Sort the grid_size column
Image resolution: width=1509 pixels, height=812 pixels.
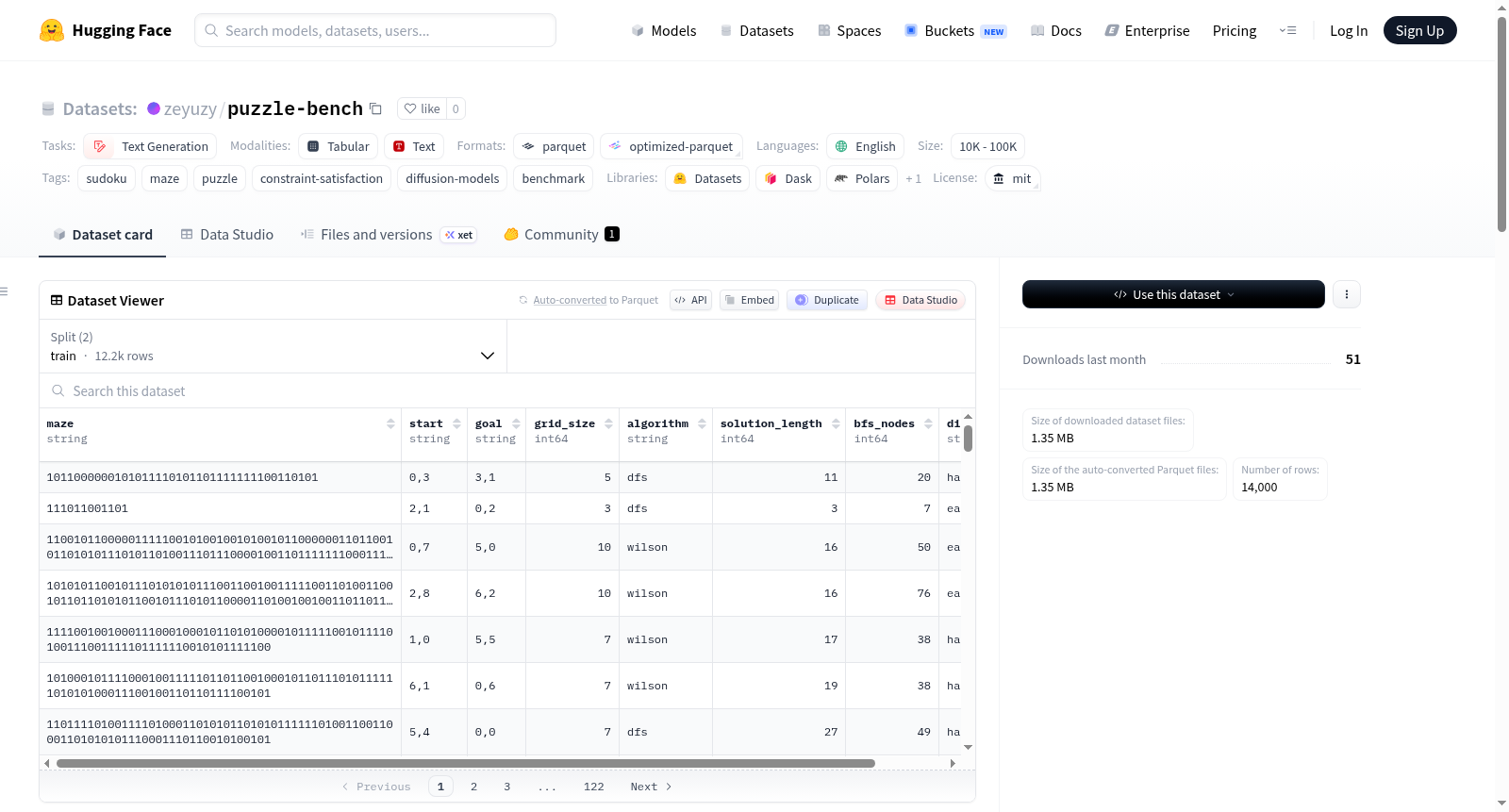pos(608,424)
